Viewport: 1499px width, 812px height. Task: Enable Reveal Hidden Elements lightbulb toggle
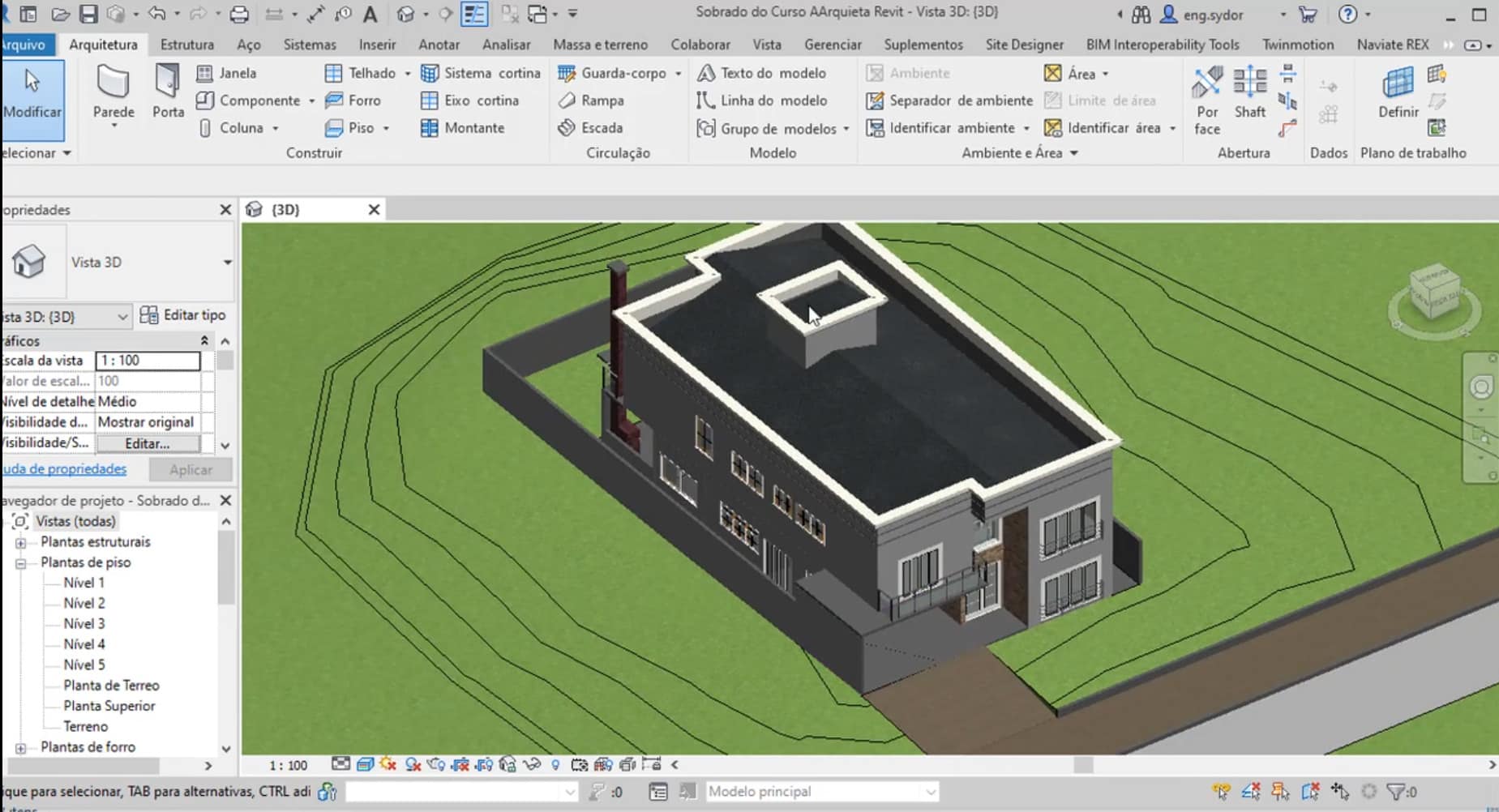tap(555, 763)
